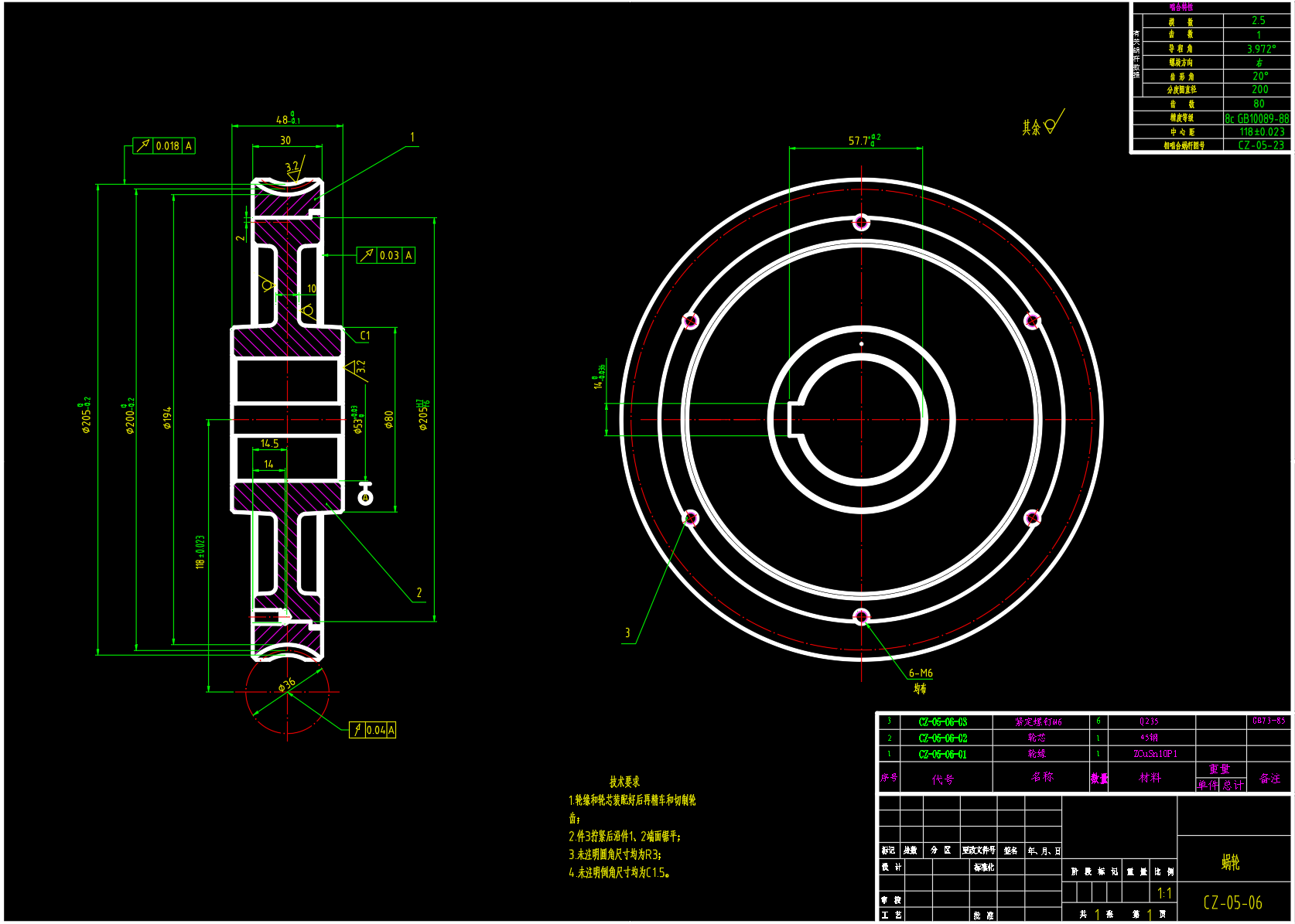This screenshot has width=1295, height=924.
Task: Click the datum A symbol near the hub
Action: pos(366,496)
